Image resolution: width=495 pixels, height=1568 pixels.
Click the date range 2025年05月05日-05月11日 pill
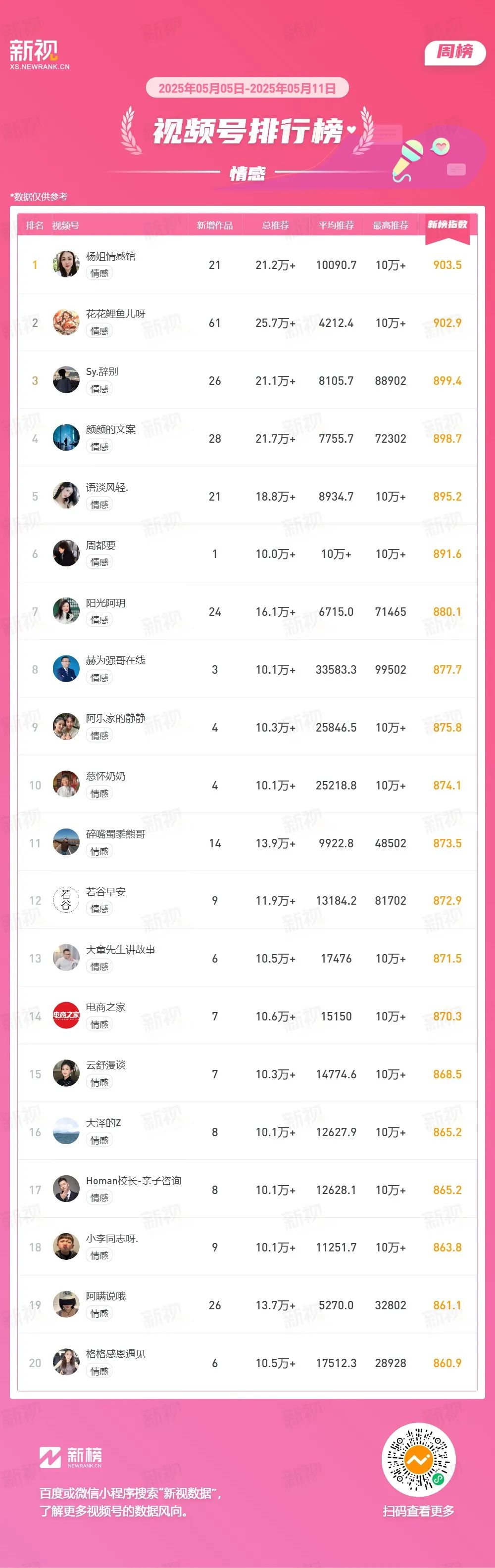[x=247, y=88]
